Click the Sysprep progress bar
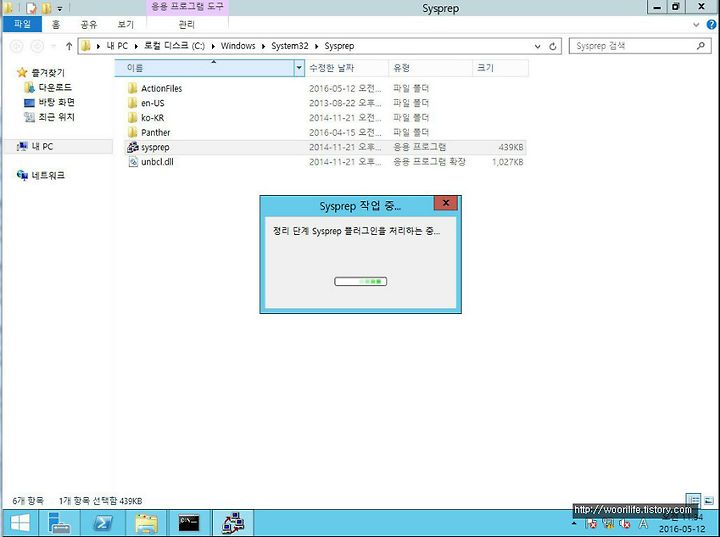 pyautogui.click(x=360, y=281)
